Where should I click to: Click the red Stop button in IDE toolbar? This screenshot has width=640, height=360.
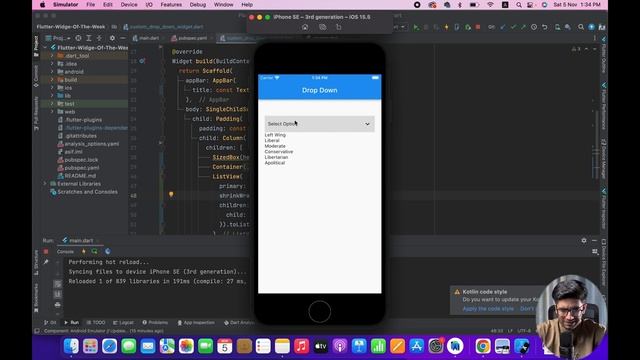[478, 27]
